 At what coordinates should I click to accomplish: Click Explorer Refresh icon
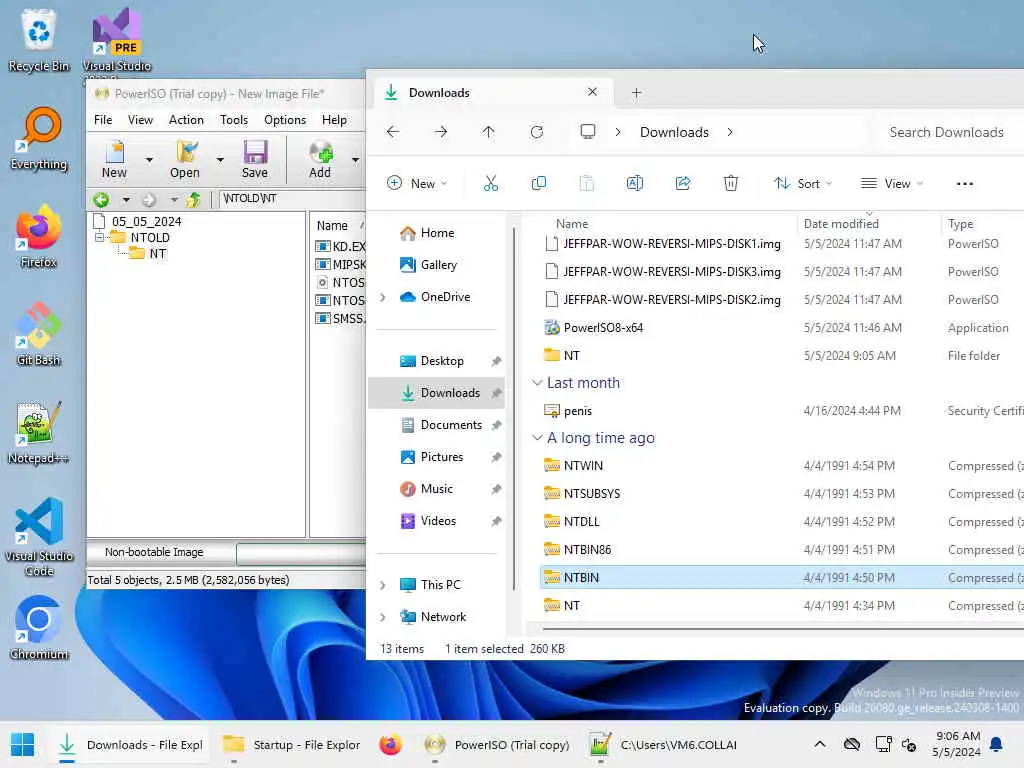(537, 132)
